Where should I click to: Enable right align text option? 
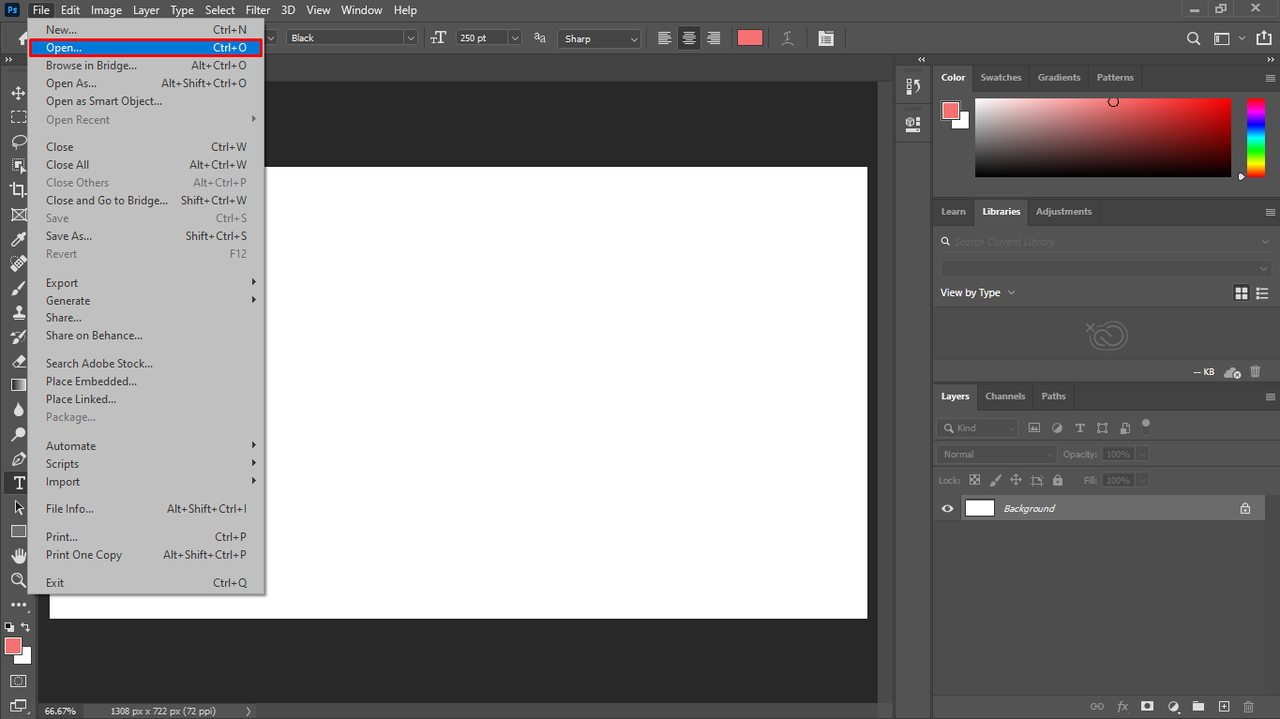pos(713,38)
